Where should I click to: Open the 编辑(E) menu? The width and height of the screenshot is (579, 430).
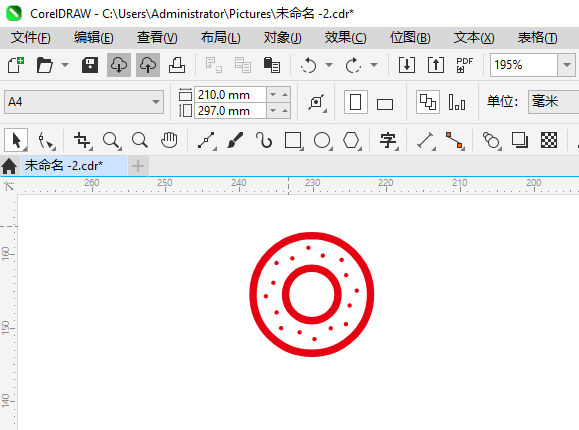point(94,38)
